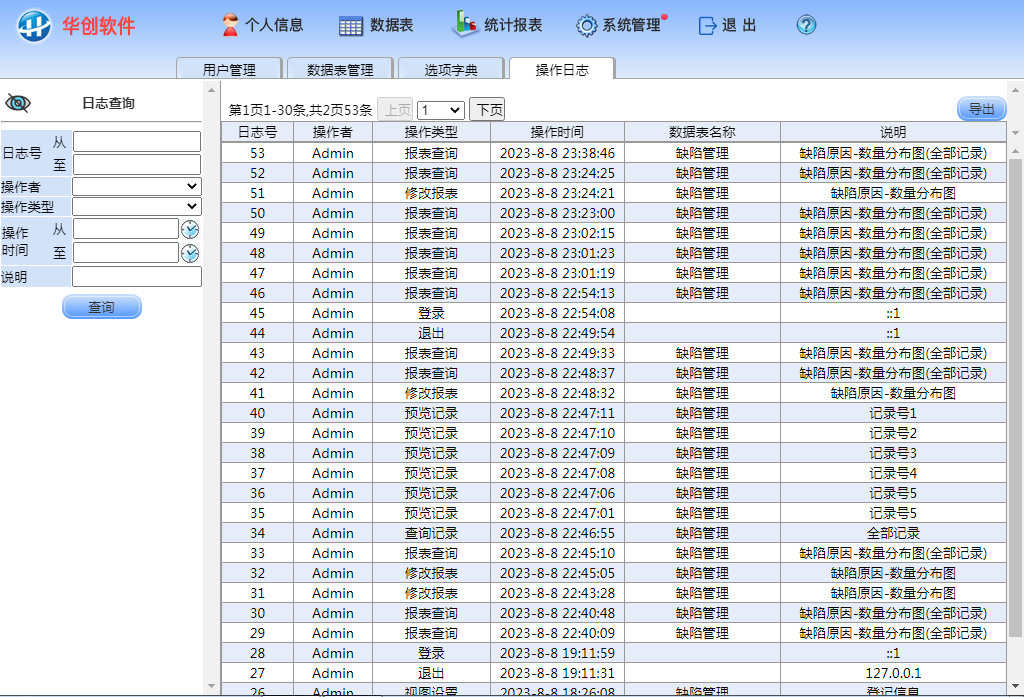Open 系统管理 gear icon

click(x=587, y=26)
